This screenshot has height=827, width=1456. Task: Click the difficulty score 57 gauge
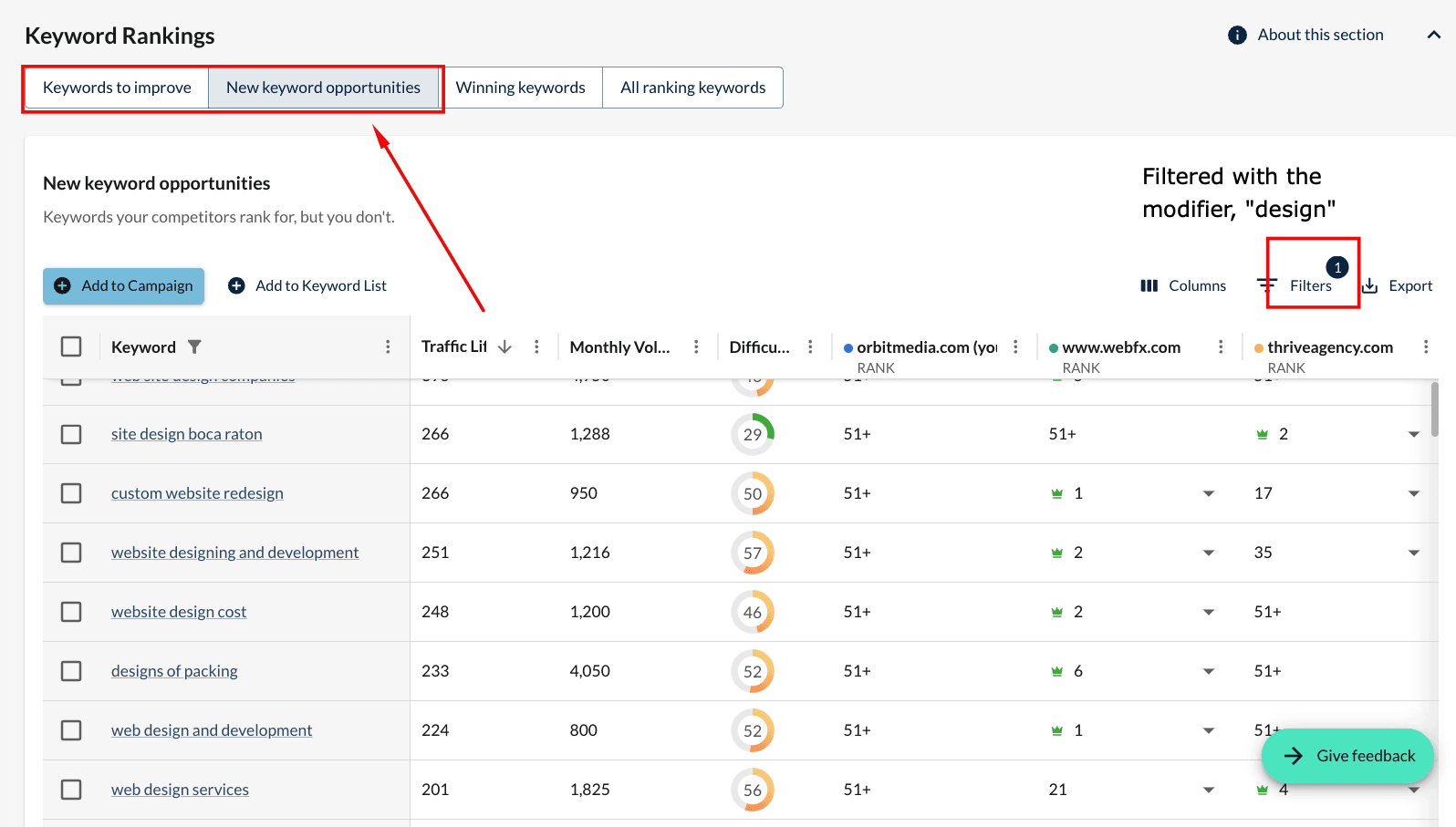point(753,553)
